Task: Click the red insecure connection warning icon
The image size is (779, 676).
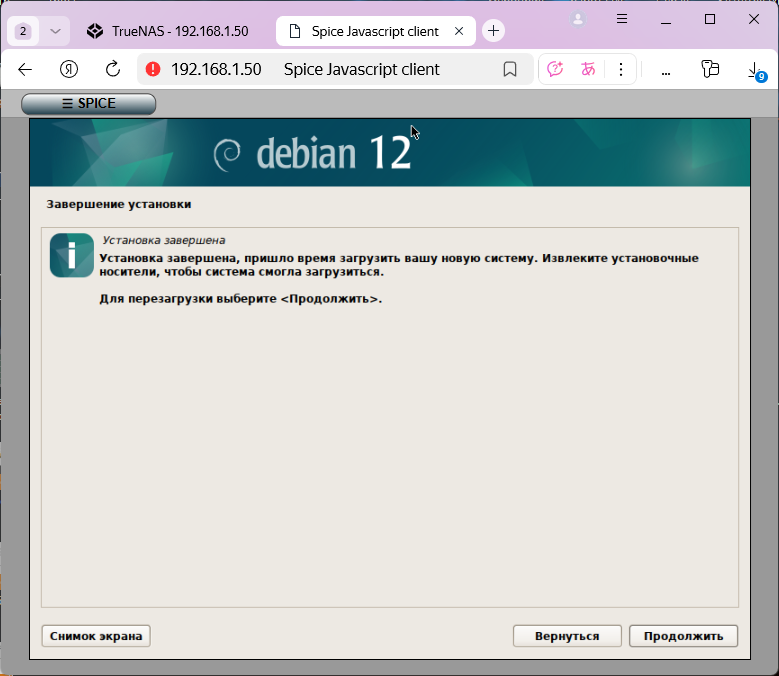Action: [153, 69]
